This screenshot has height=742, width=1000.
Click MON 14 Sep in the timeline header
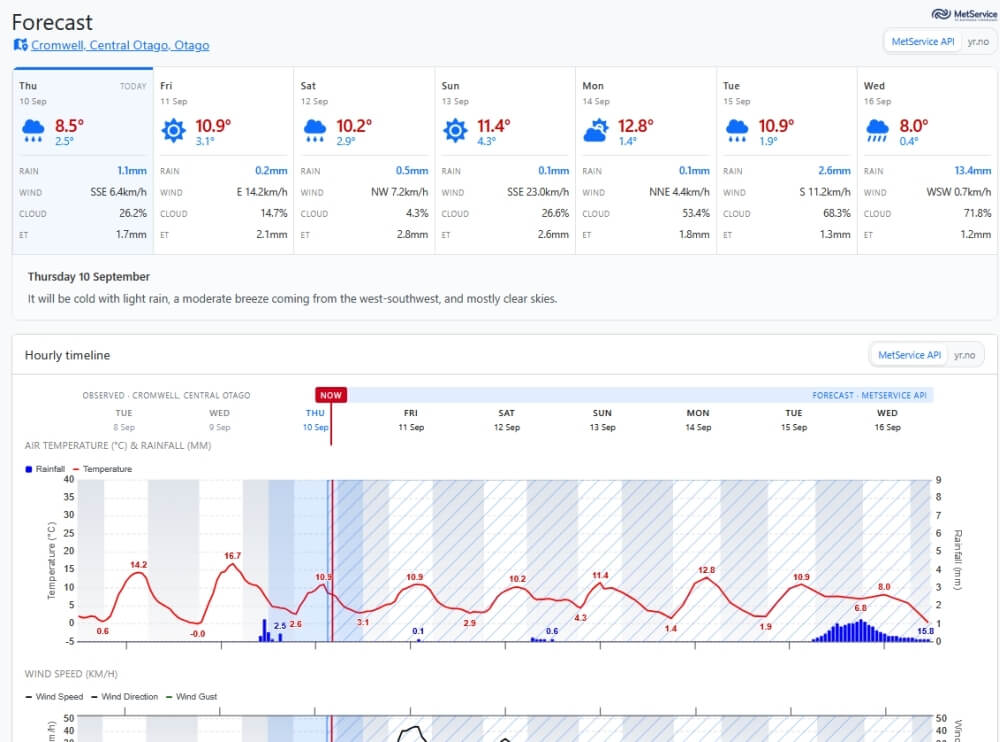point(698,420)
